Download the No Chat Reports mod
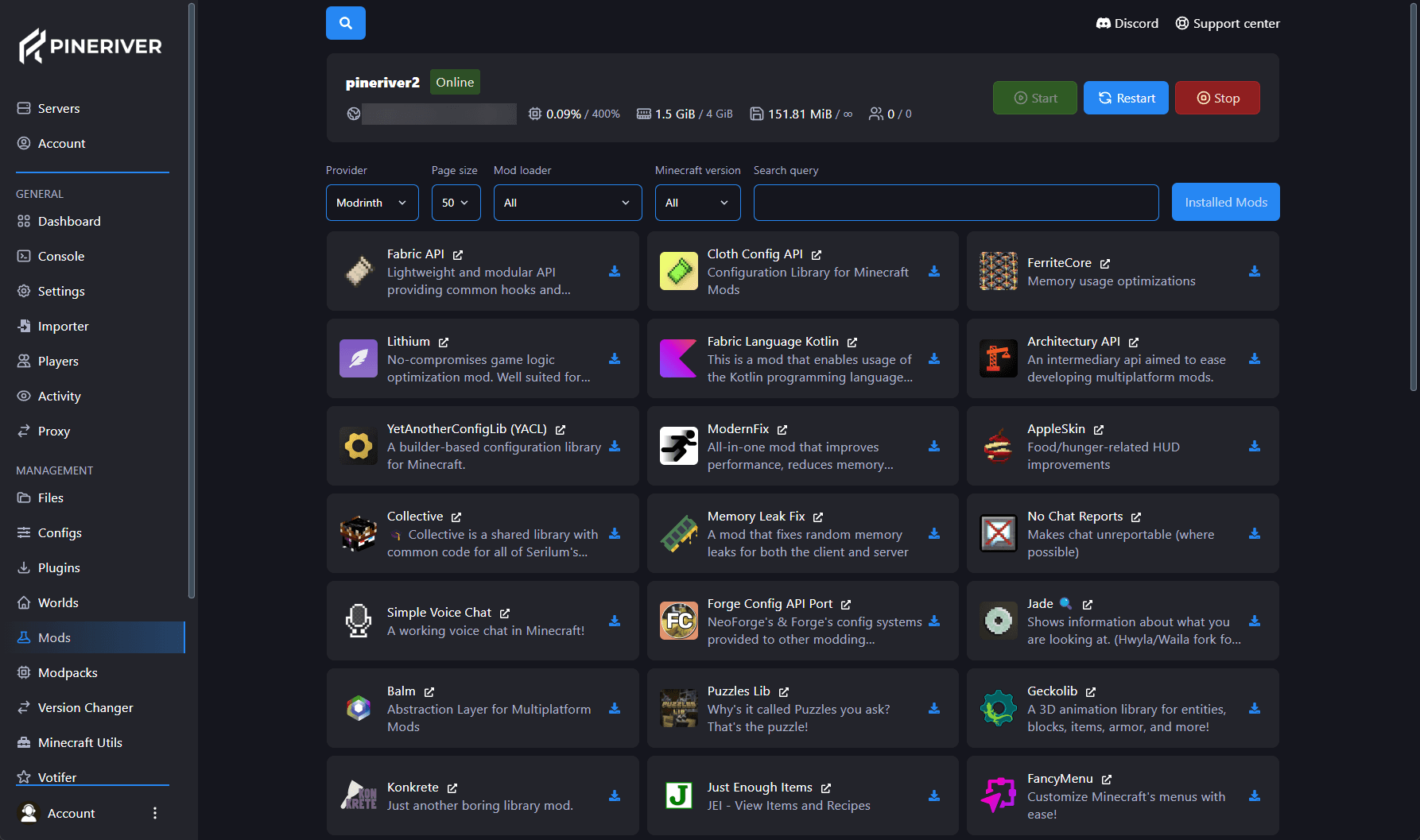 pos(1255,533)
